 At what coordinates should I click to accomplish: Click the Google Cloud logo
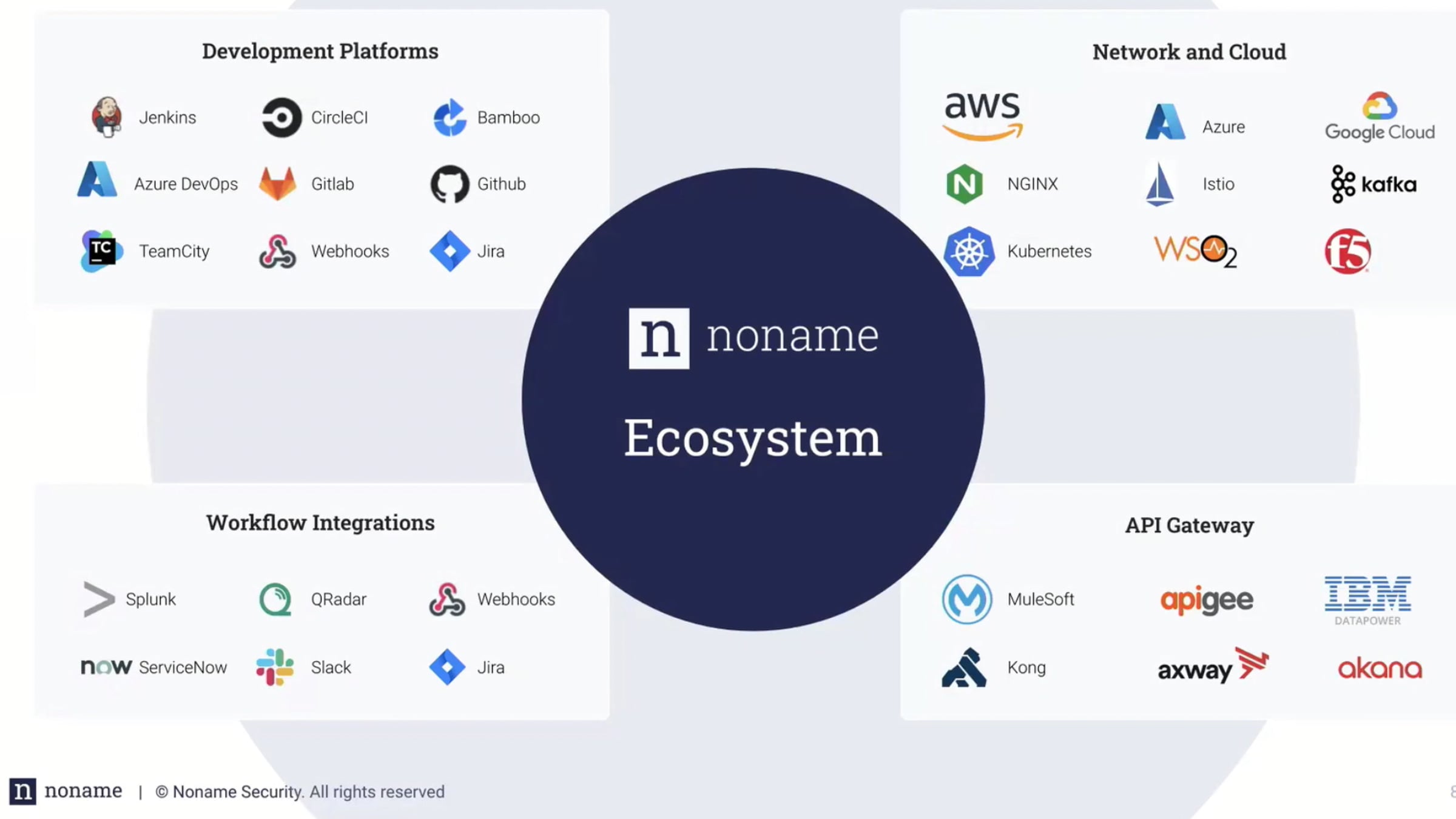point(1380,117)
